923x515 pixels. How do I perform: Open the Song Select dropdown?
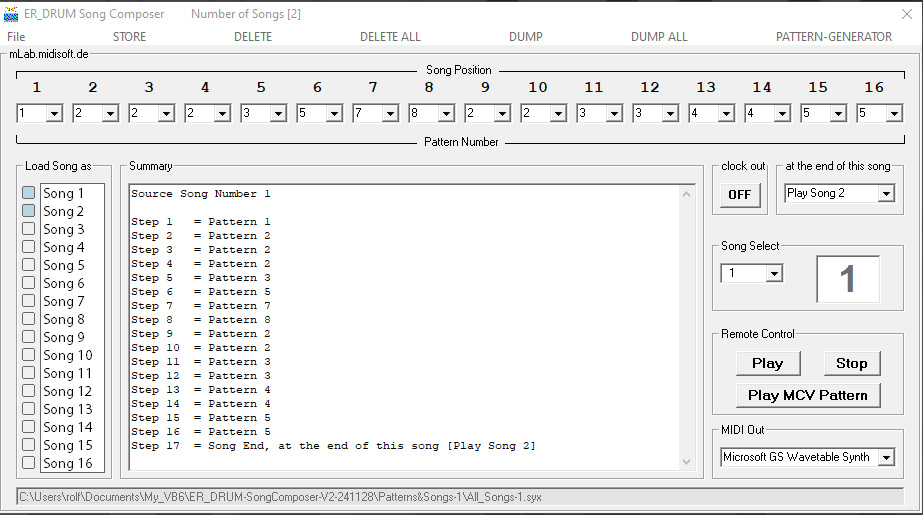773,274
